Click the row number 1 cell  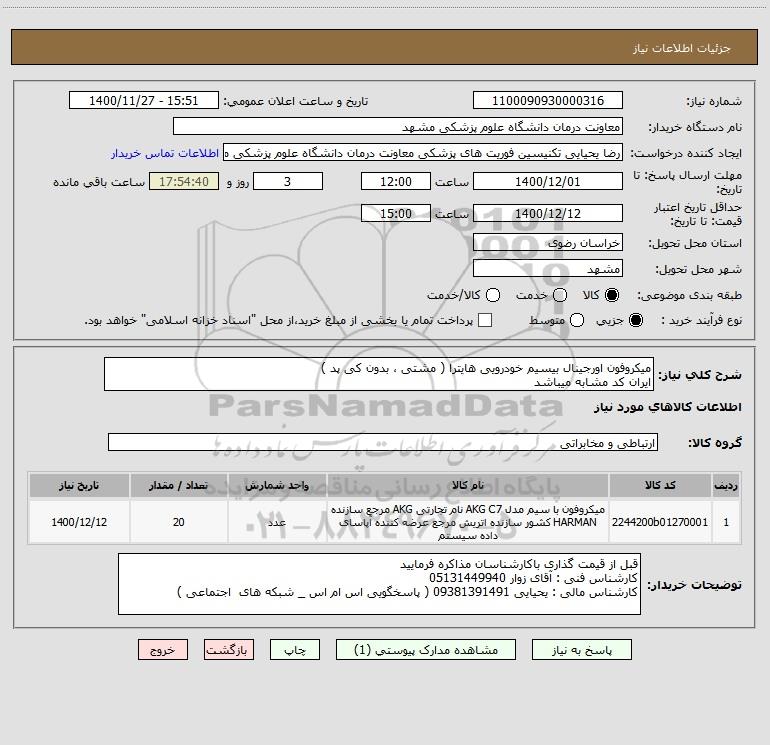coord(726,522)
